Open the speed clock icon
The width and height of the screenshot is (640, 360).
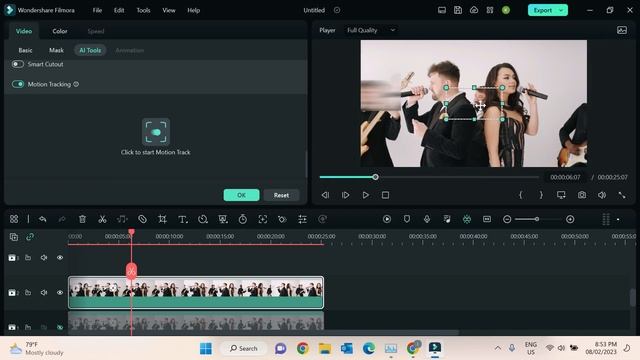[x=202, y=219]
